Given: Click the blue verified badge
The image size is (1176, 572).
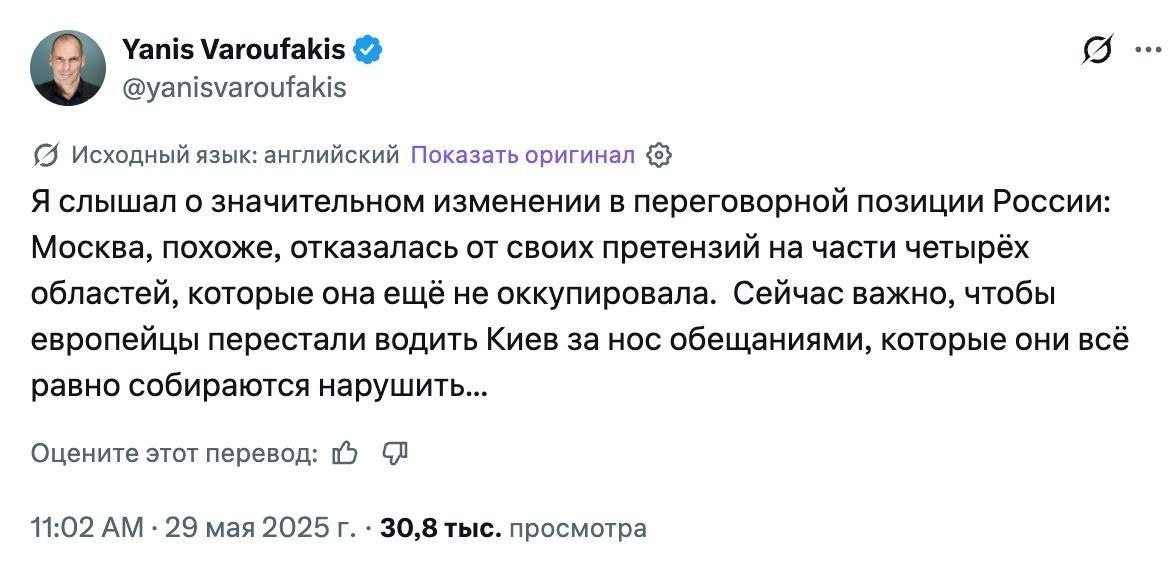Looking at the screenshot, I should (x=367, y=48).
